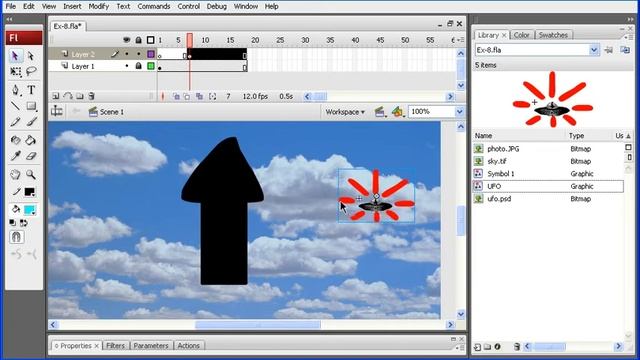
Task: Click Scene 1 breadcrumb link
Action: tap(111, 112)
